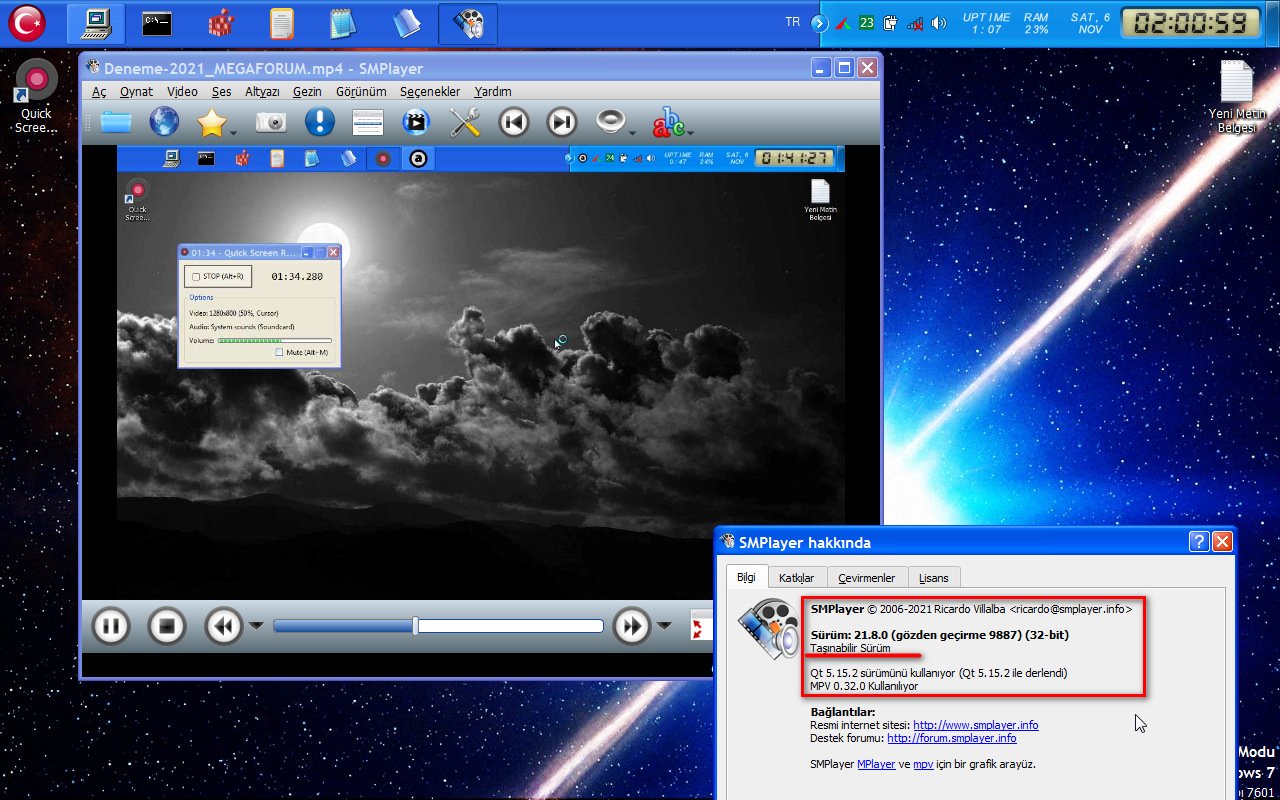The image size is (1280, 800).
Task: Switch to the Katkılar tab
Action: click(x=796, y=578)
